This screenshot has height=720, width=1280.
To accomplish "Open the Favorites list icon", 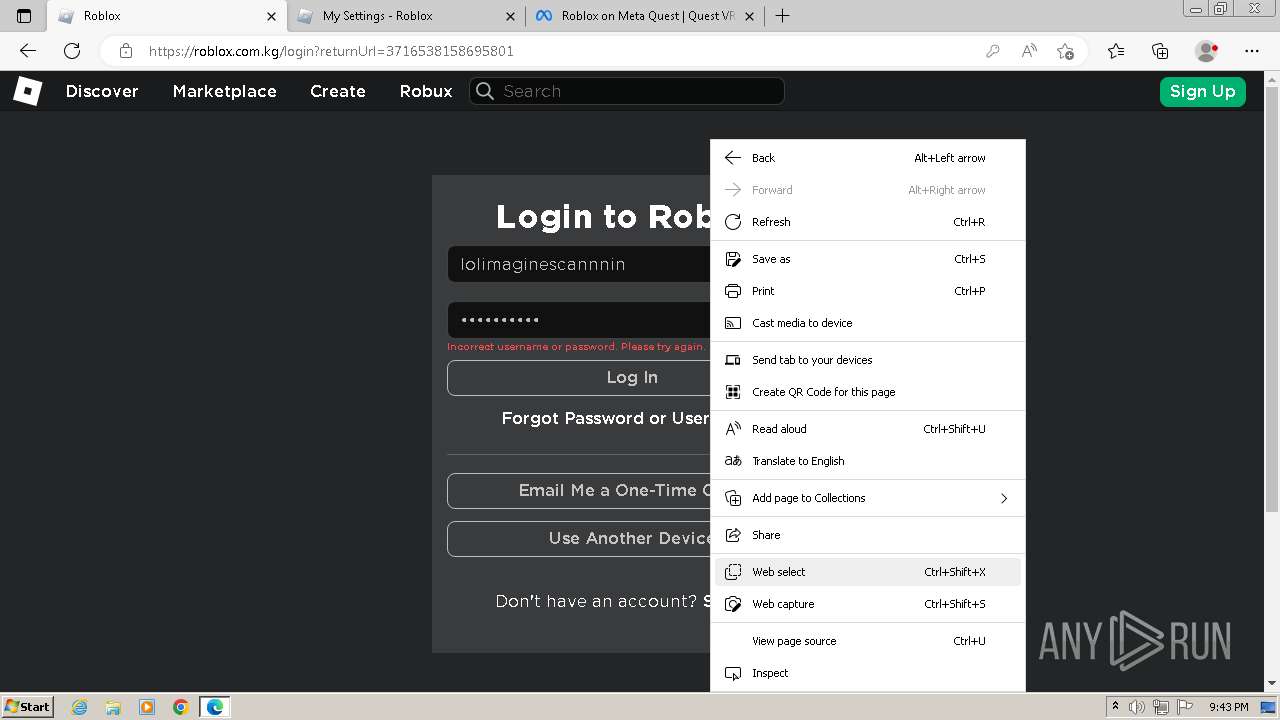I will click(1116, 51).
